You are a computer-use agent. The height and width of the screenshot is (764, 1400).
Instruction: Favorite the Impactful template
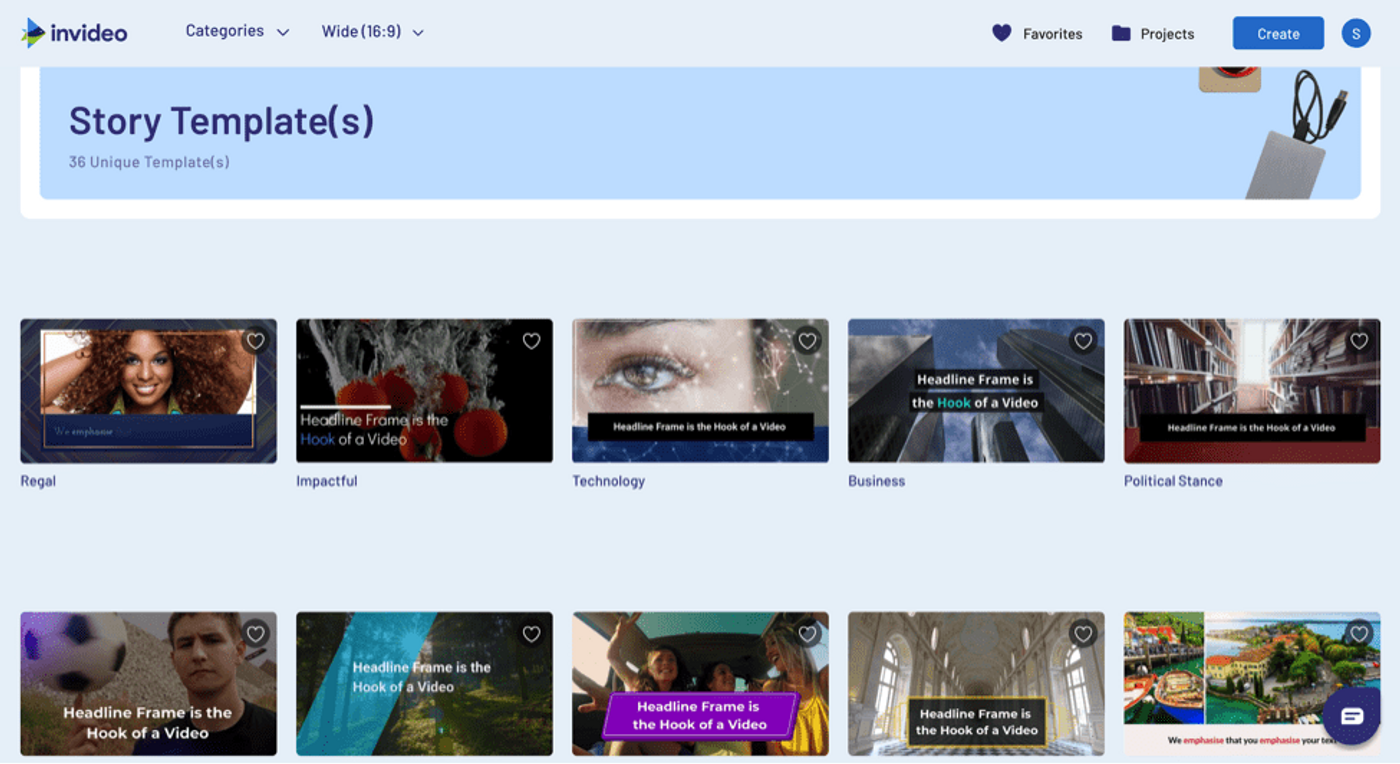click(531, 341)
